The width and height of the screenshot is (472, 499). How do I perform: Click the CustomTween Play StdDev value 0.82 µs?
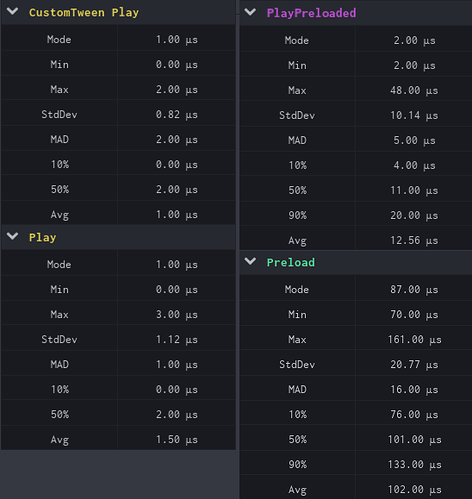pos(177,114)
